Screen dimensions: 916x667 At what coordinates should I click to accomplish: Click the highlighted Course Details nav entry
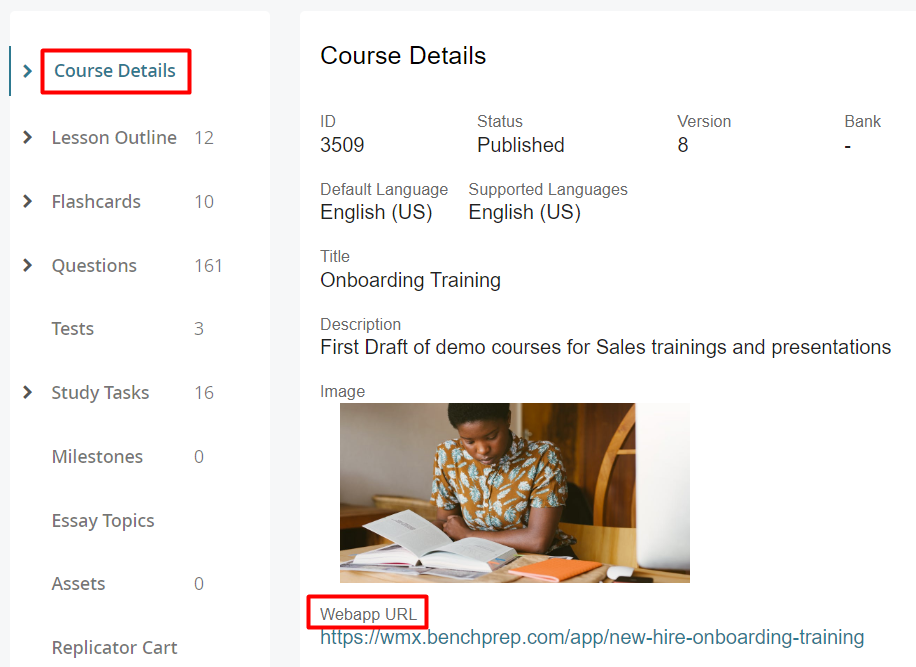(115, 71)
